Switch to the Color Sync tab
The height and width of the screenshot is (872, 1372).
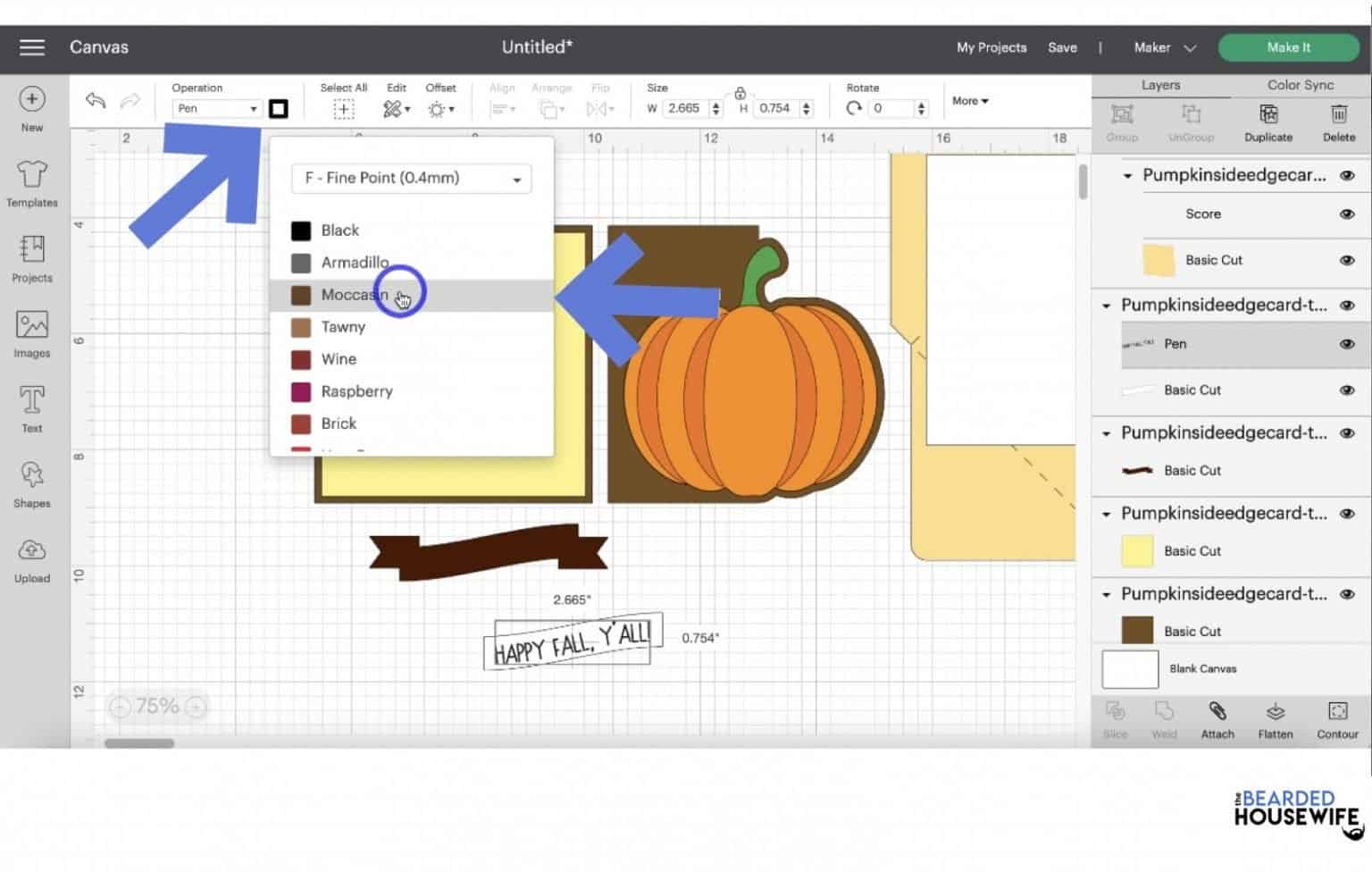[1300, 84]
